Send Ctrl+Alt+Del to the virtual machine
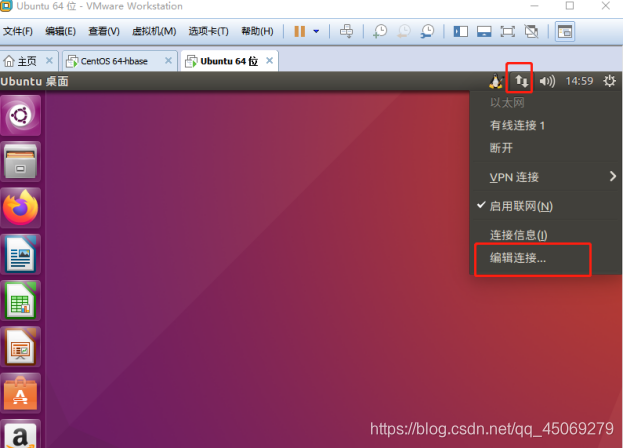Screen dimensions: 624x448 pyautogui.click(x=346, y=31)
